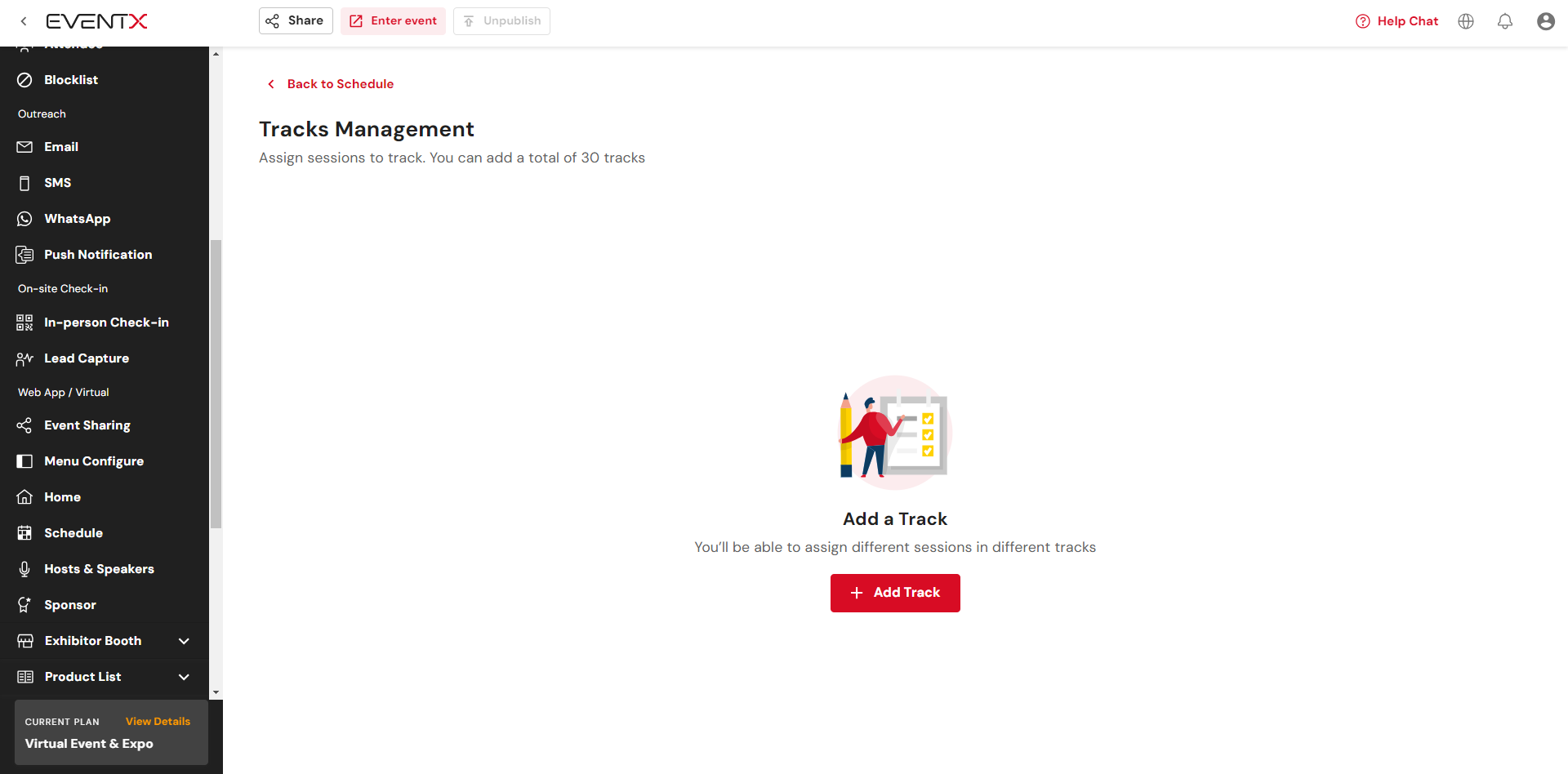Click the SMS phone icon
This screenshot has width=1568, height=774.
[x=24, y=183]
